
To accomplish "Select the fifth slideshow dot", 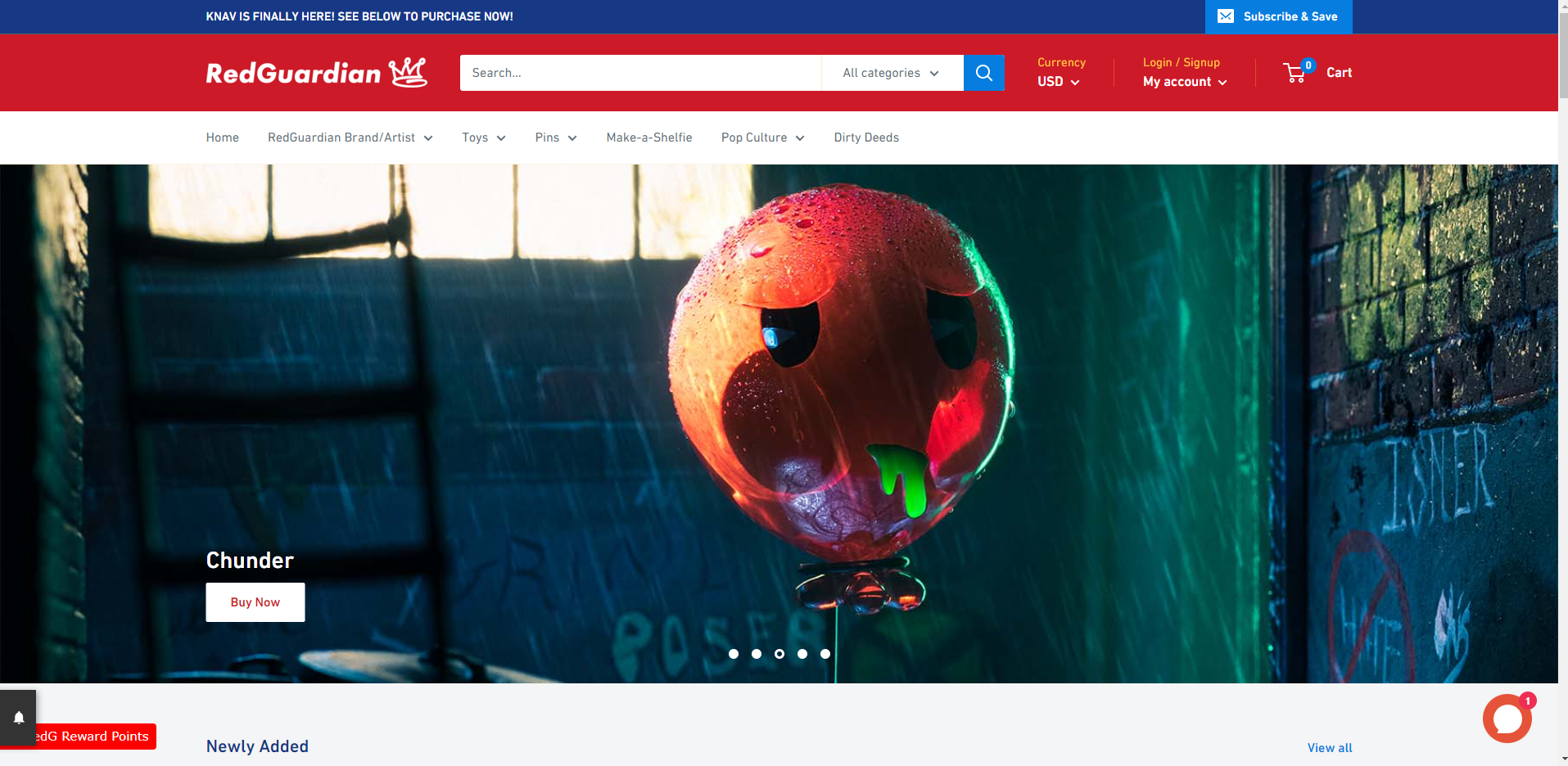I will click(825, 654).
